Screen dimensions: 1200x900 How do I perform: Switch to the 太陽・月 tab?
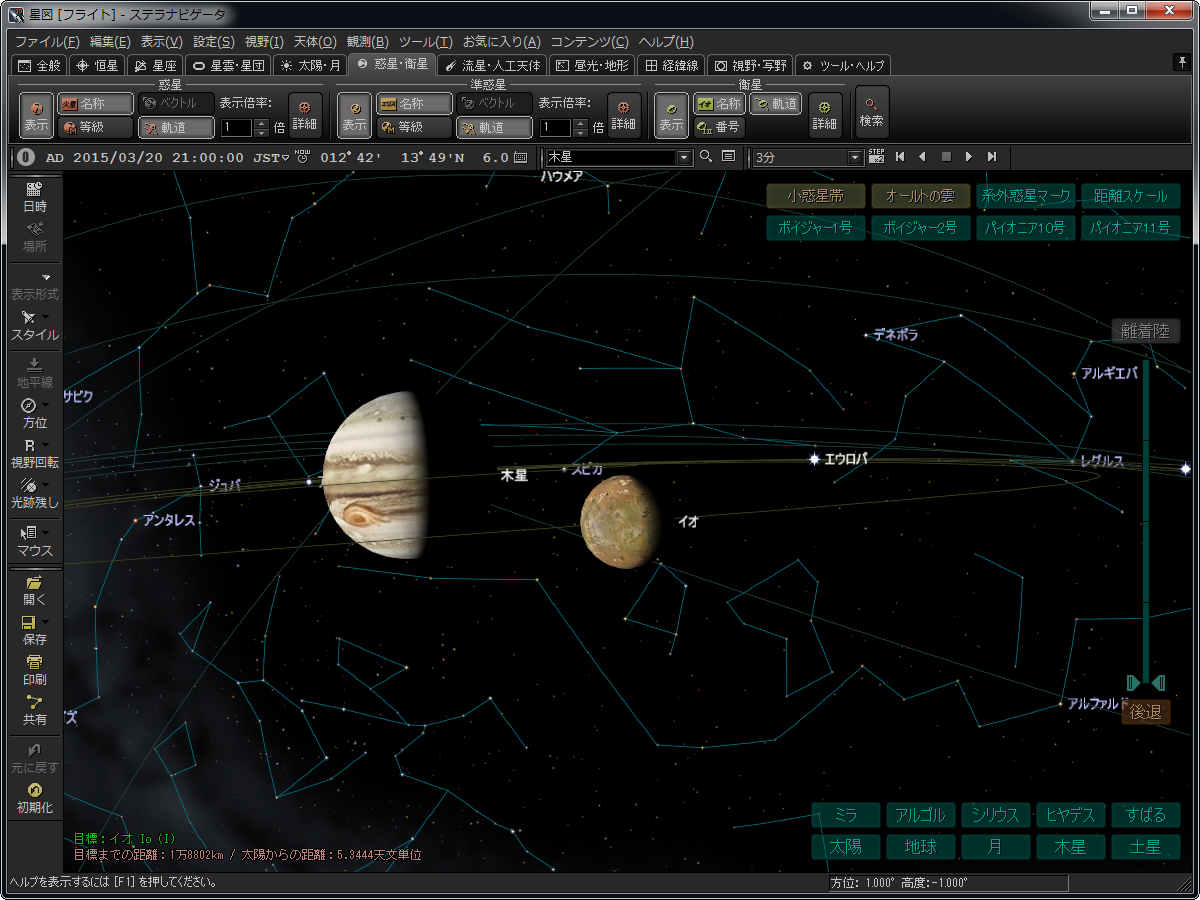[x=312, y=66]
